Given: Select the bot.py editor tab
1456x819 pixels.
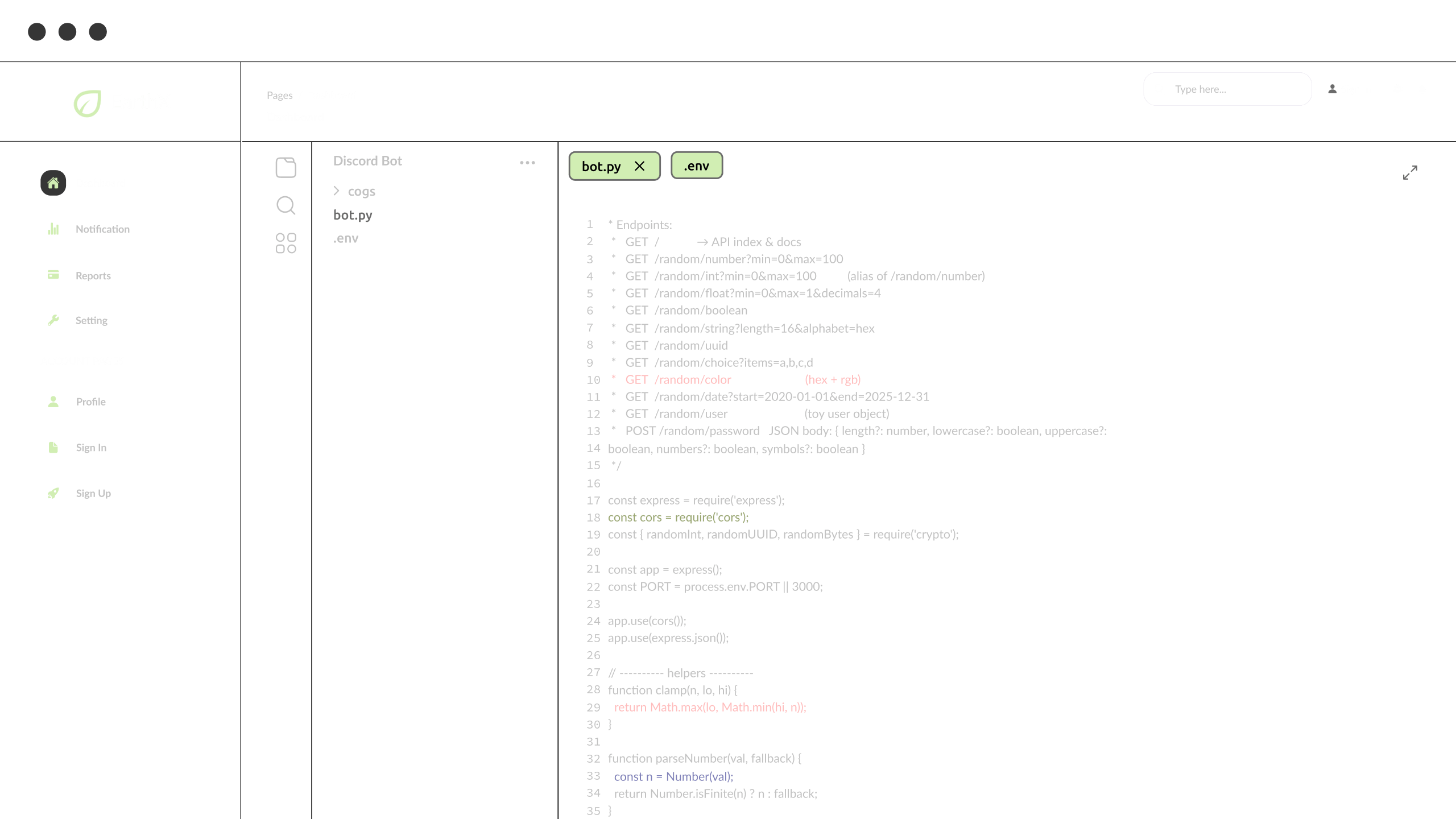Looking at the screenshot, I should pyautogui.click(x=601, y=166).
